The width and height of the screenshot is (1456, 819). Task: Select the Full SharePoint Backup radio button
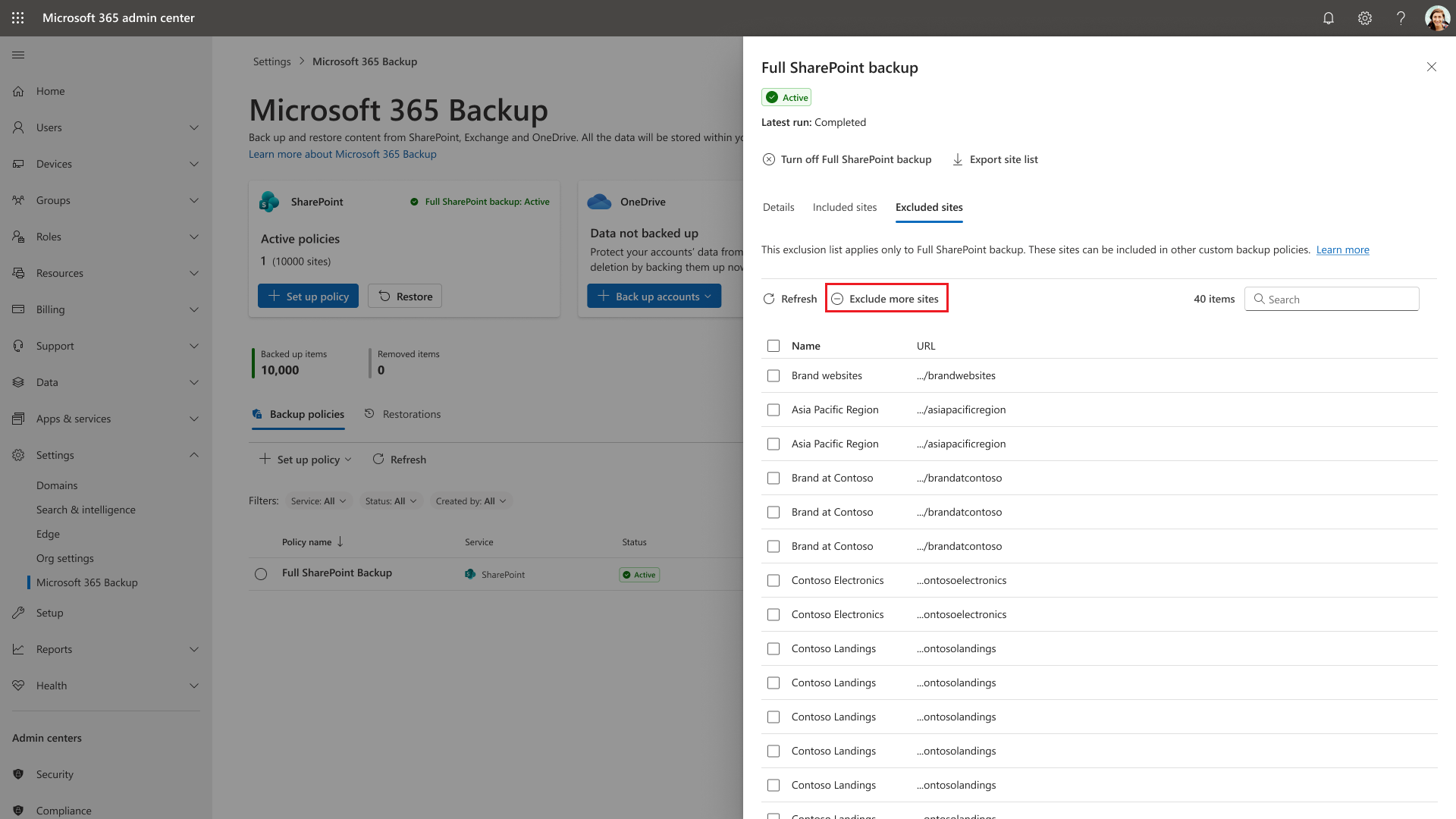click(x=261, y=574)
